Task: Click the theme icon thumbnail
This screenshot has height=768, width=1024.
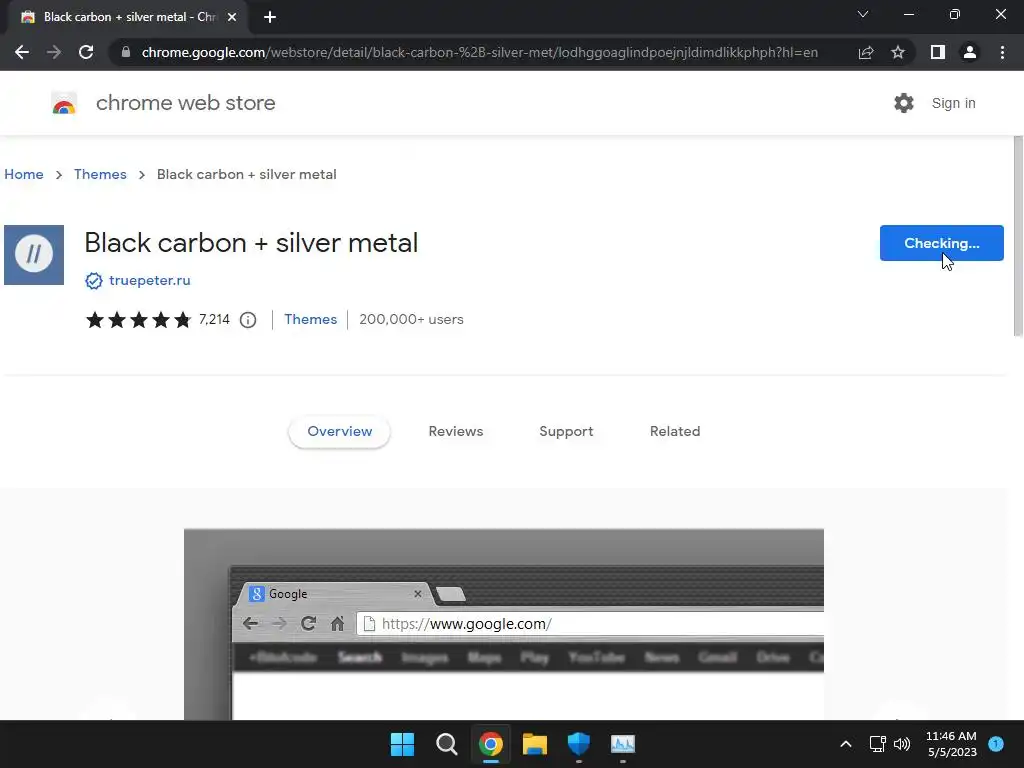Action: click(34, 255)
